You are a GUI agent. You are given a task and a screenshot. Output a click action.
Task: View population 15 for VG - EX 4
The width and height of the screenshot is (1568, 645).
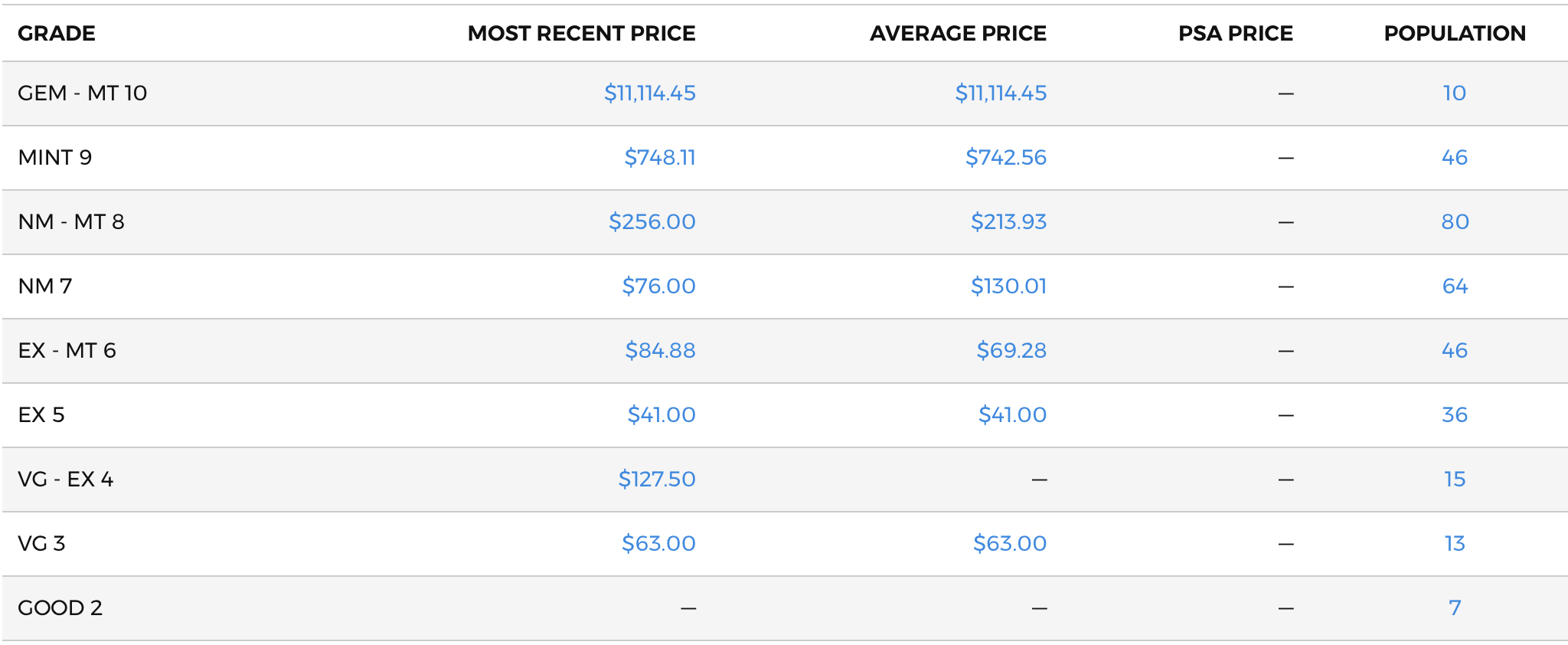(x=1455, y=480)
